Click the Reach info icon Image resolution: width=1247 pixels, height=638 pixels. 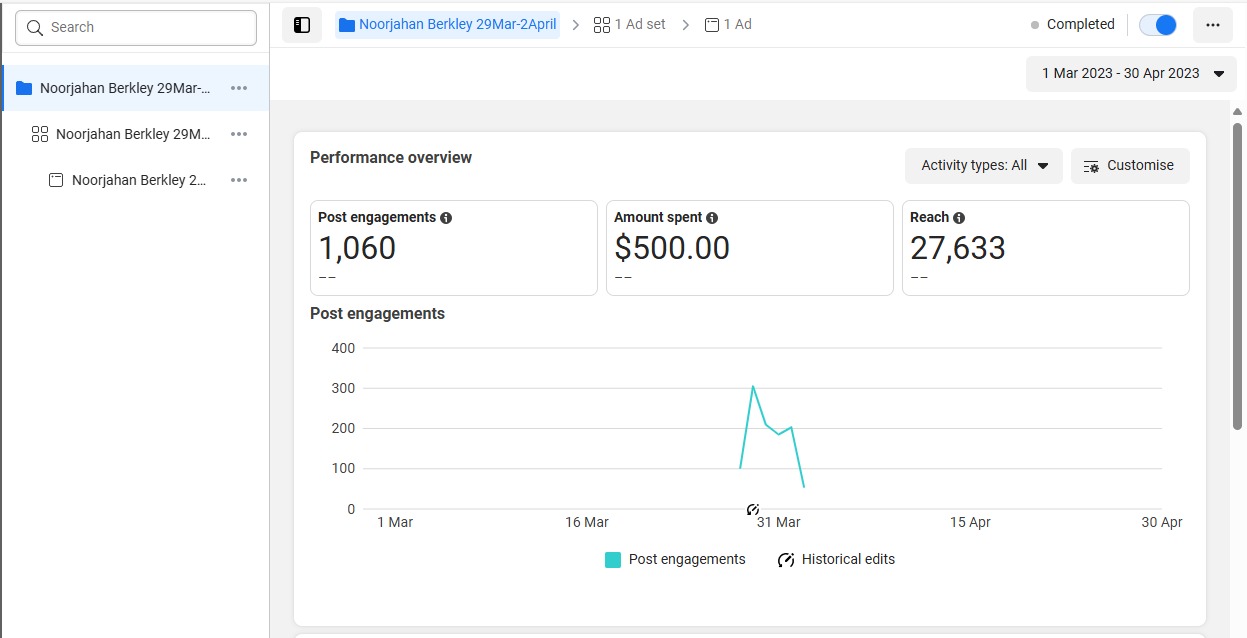click(959, 218)
